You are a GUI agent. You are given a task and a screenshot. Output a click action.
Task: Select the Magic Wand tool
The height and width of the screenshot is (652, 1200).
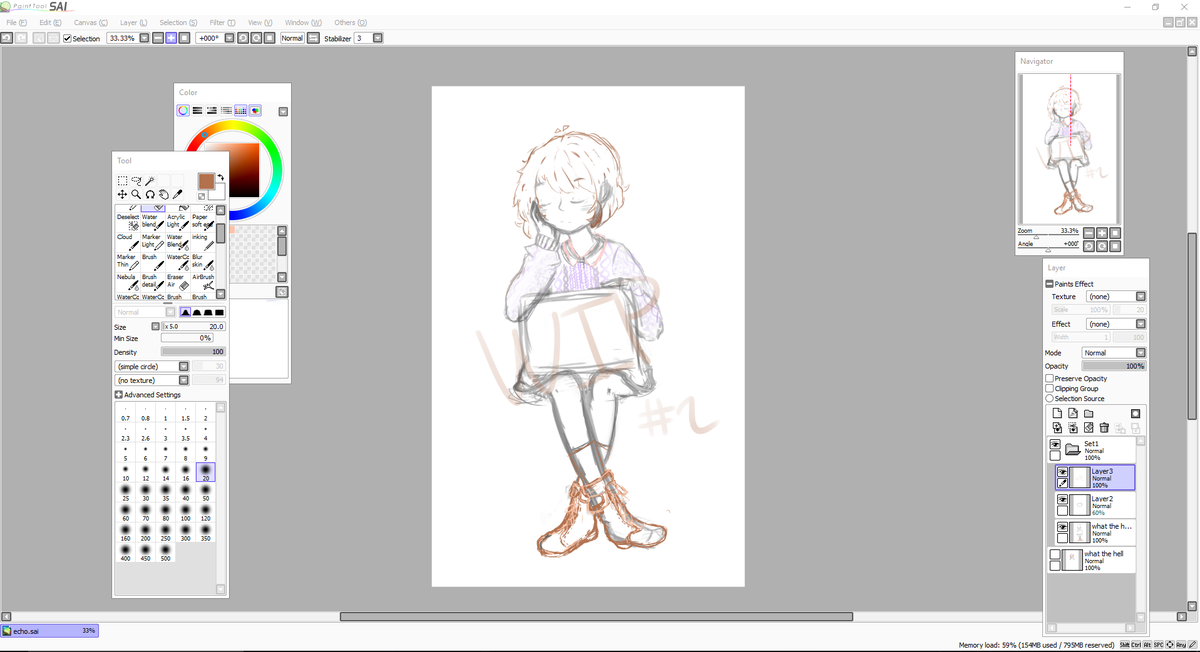[x=150, y=181]
